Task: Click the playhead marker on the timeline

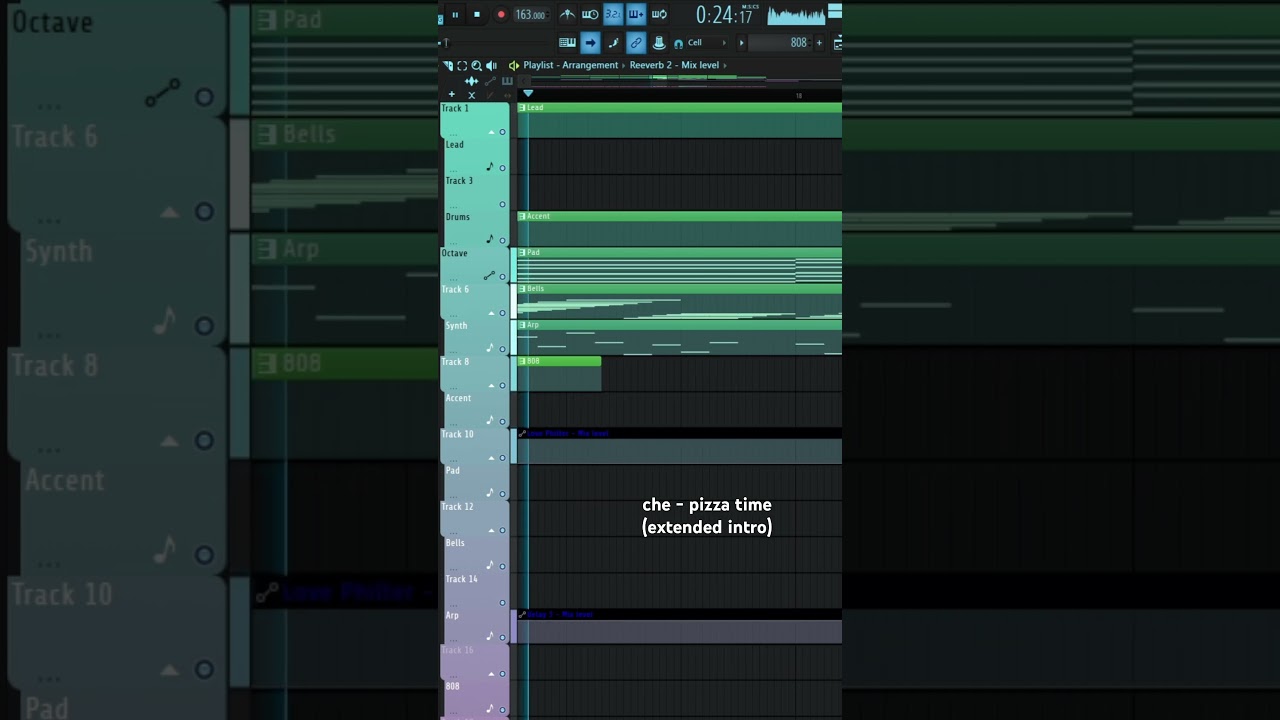Action: tap(528, 93)
